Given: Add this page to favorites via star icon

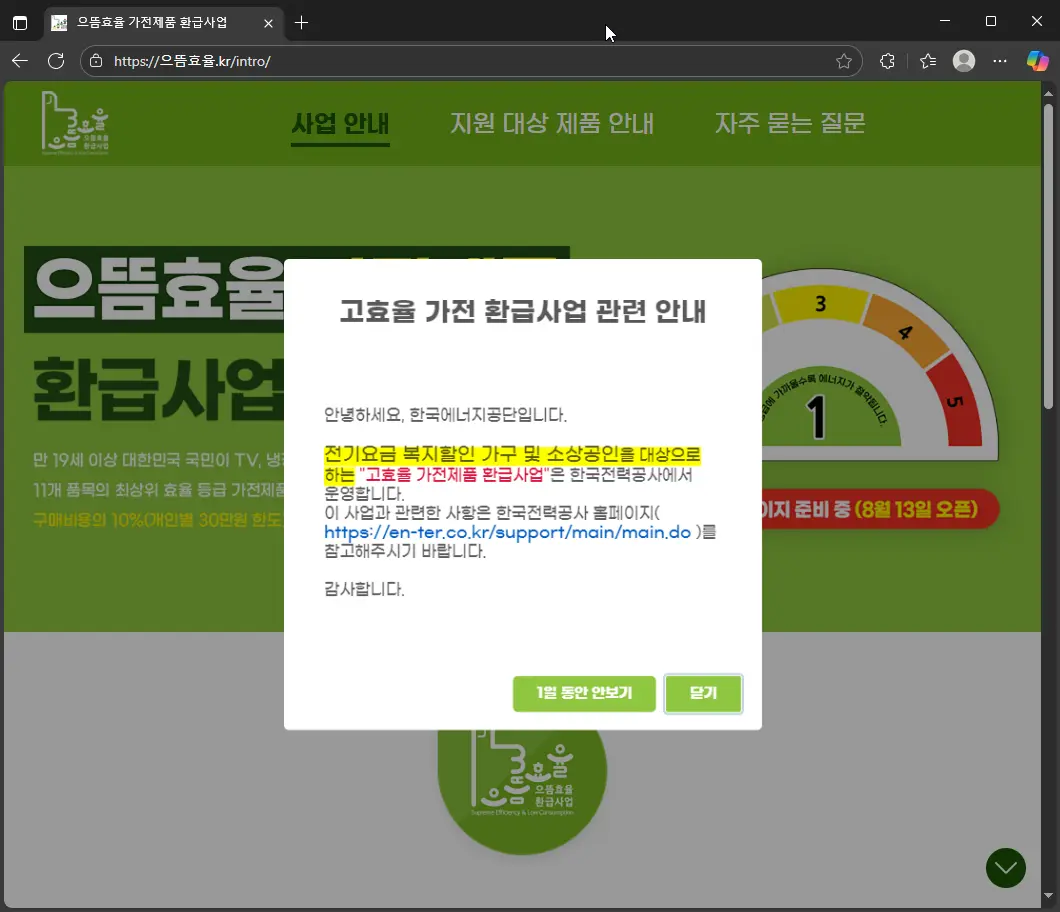Looking at the screenshot, I should tap(843, 61).
